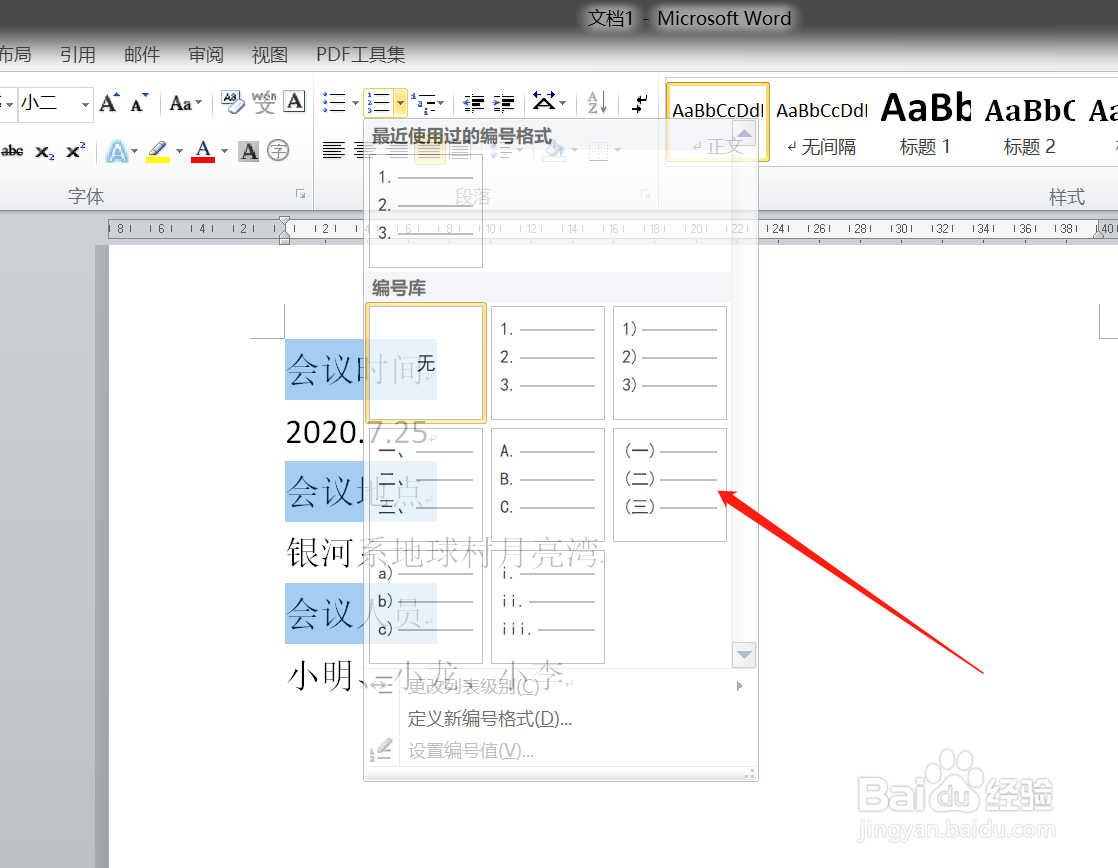Screen dimensions: 1118x868
Task: Click the Enclose Characters icon
Action: pyautogui.click(x=278, y=150)
